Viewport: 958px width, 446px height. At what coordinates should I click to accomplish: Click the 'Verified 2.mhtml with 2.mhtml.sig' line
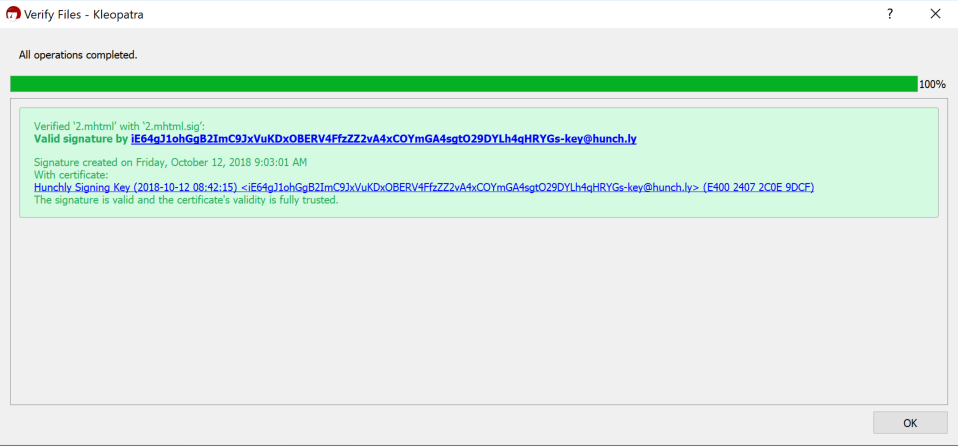120,126
